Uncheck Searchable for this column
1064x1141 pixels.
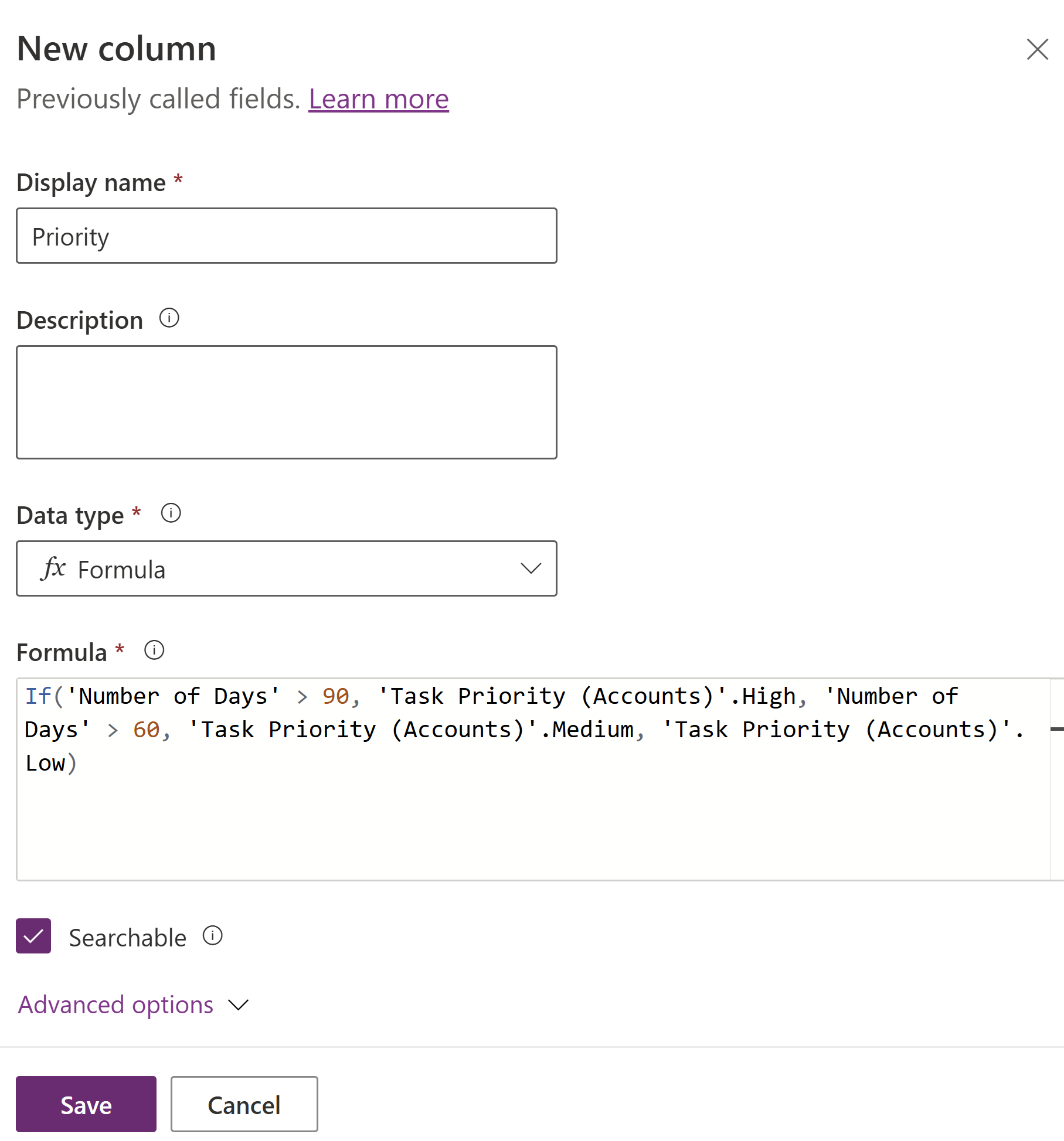click(x=33, y=937)
